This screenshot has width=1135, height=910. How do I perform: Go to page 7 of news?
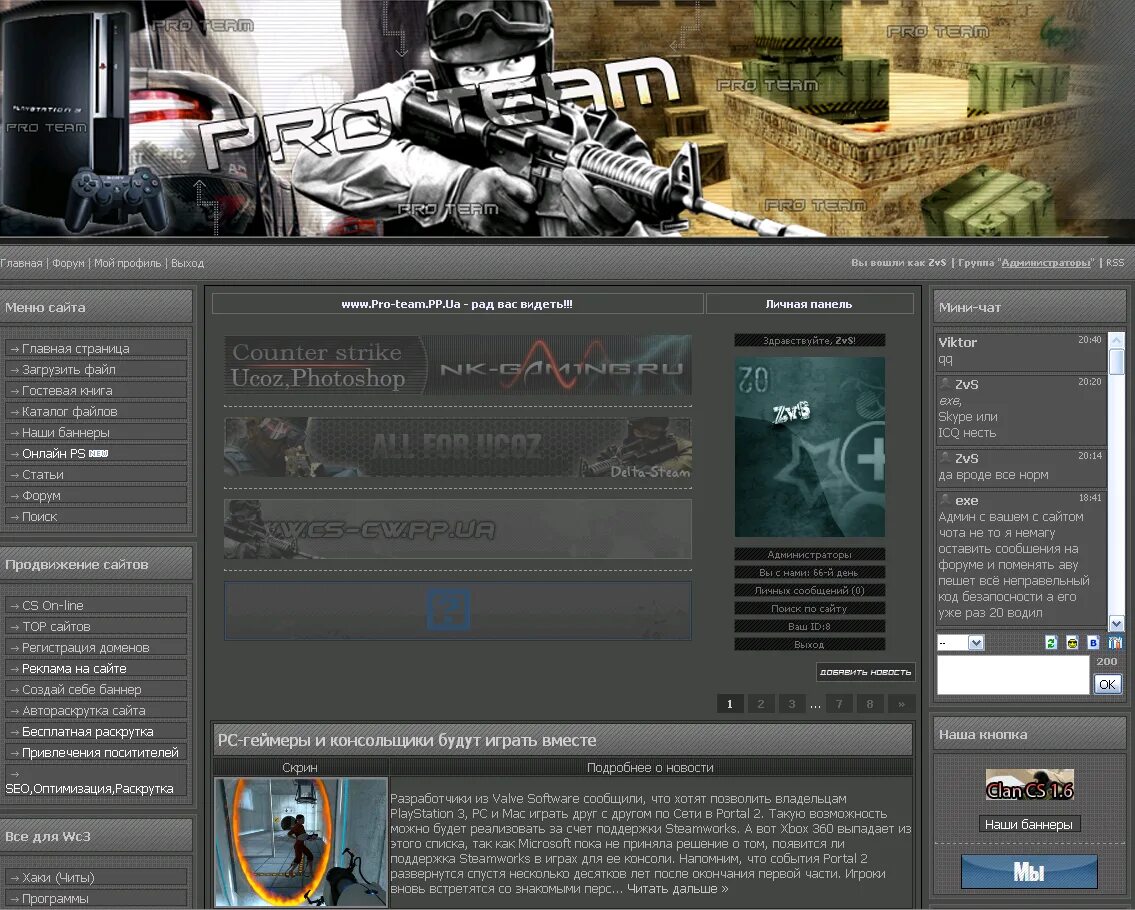point(839,704)
